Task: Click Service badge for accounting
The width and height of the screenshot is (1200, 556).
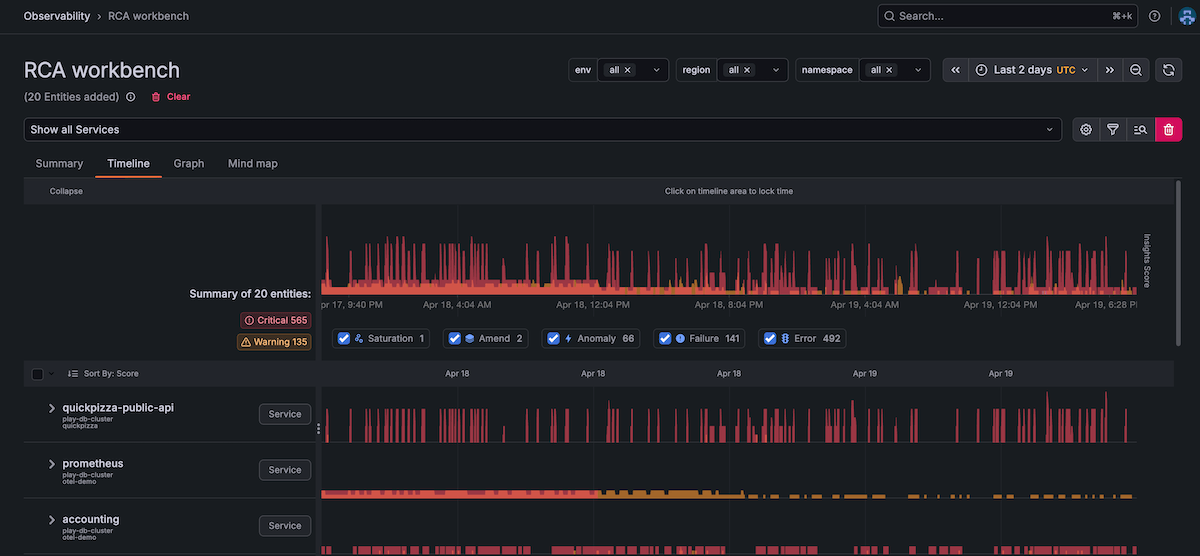Action: pyautogui.click(x=285, y=526)
